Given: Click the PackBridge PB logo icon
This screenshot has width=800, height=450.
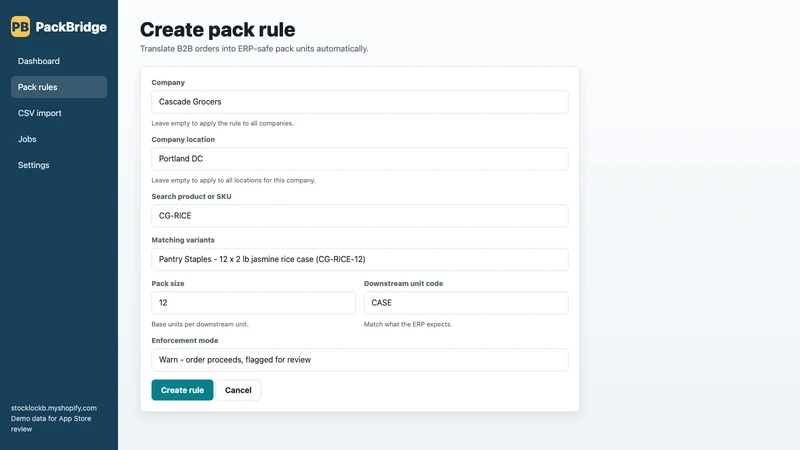Looking at the screenshot, I should click(x=20, y=27).
